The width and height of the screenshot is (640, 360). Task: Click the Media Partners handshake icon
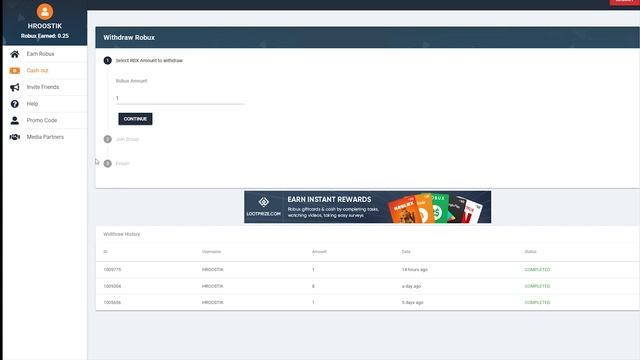15,137
